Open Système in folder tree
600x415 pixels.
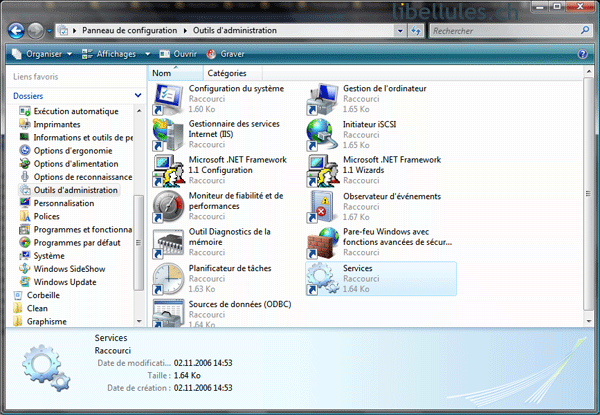coord(42,256)
